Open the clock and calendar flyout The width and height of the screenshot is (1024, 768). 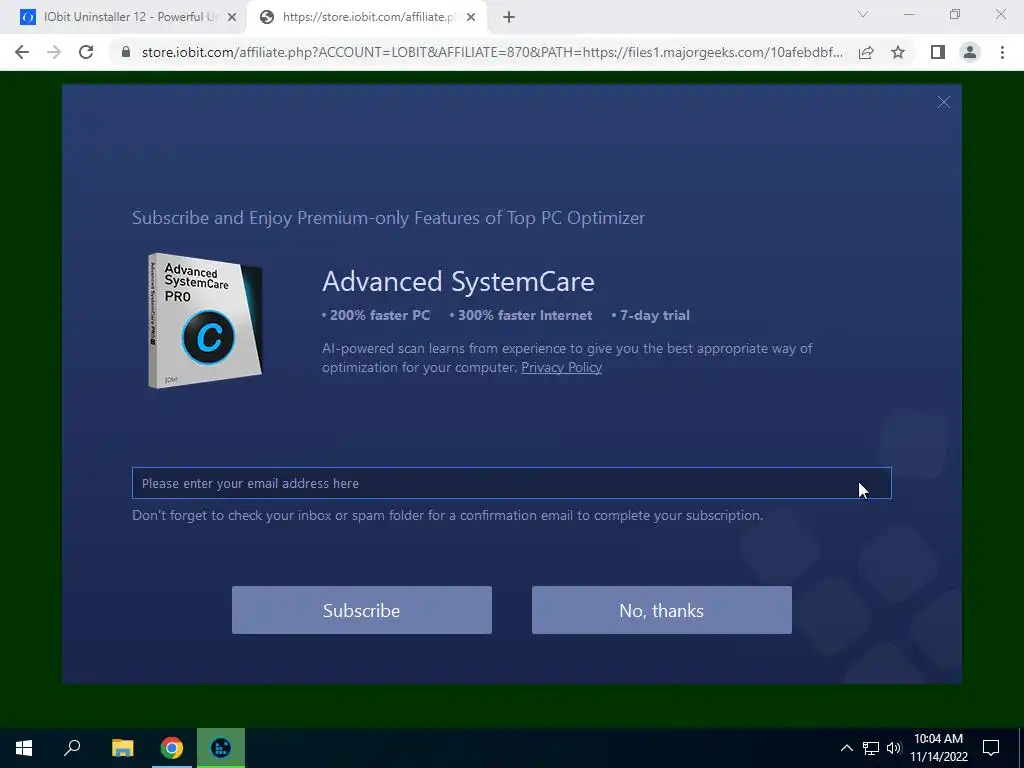(x=938, y=748)
